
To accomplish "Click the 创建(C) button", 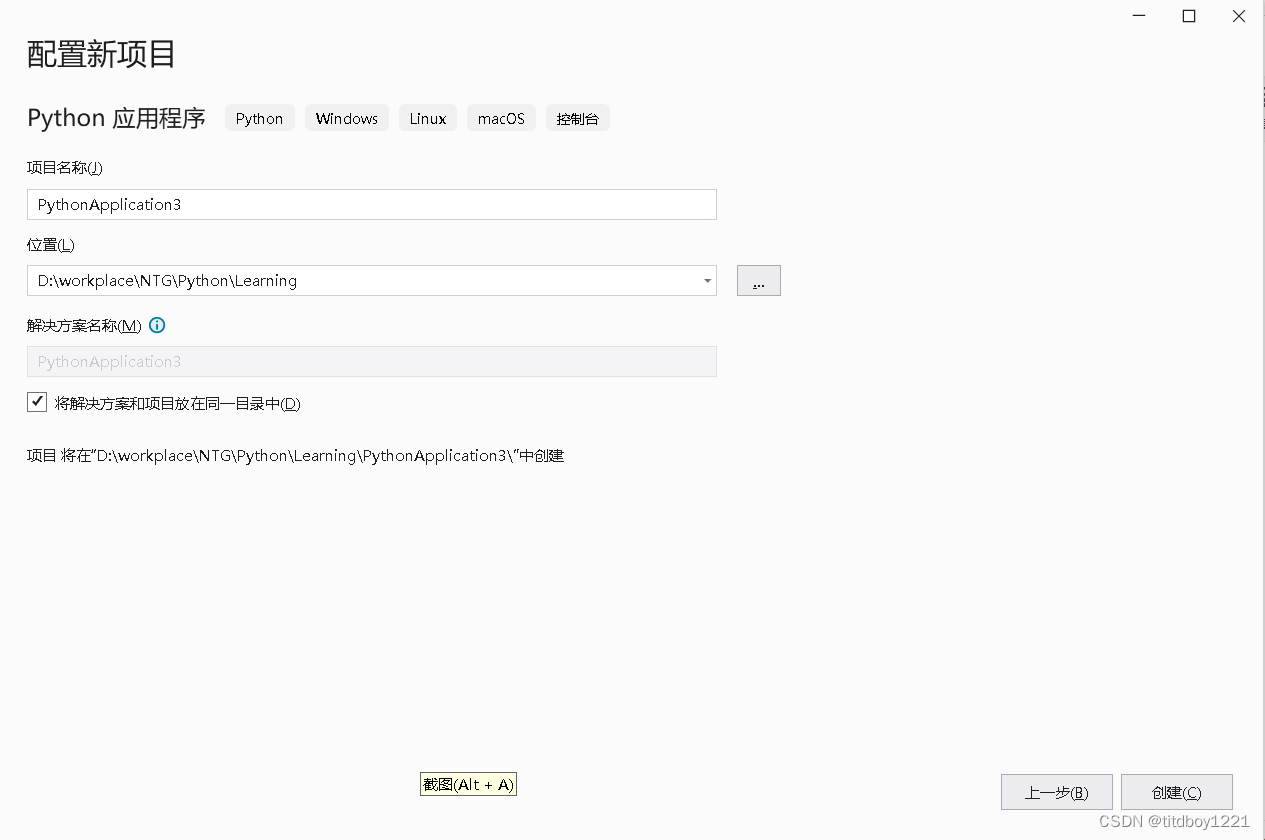I will pos(1176,791).
